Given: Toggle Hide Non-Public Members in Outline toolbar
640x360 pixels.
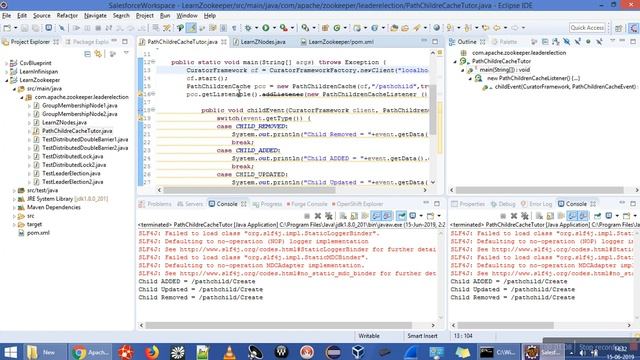Looking at the screenshot, I should coord(588,42).
